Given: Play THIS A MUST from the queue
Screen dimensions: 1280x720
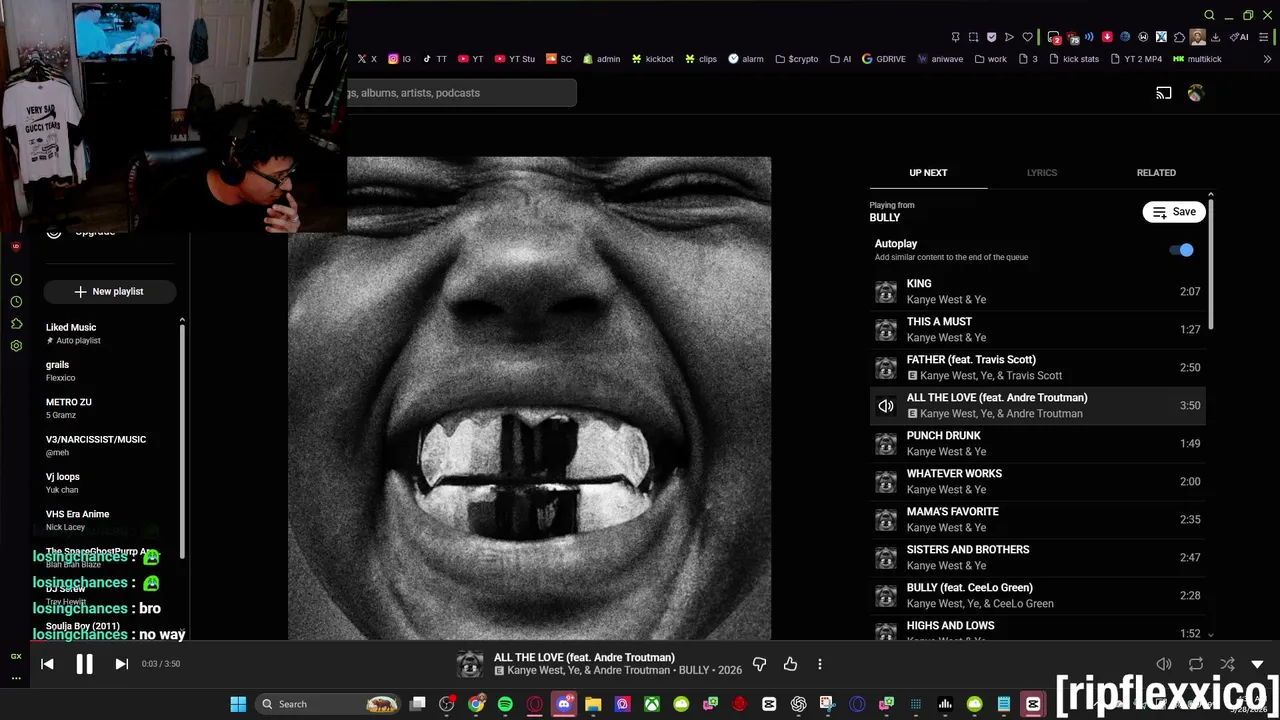Looking at the screenshot, I should pyautogui.click(x=1037, y=329).
